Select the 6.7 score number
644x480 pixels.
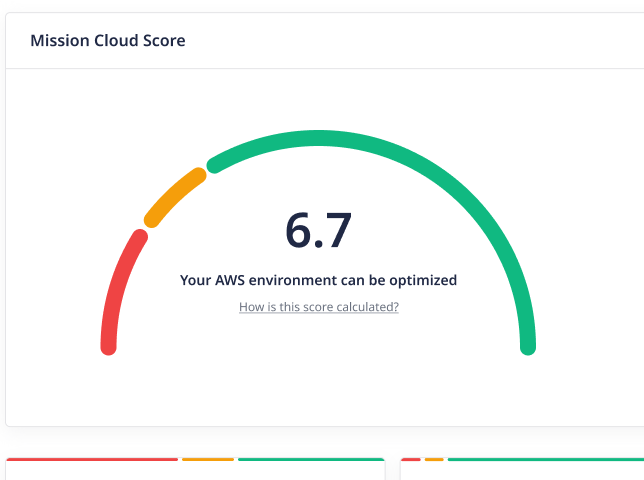click(318, 230)
